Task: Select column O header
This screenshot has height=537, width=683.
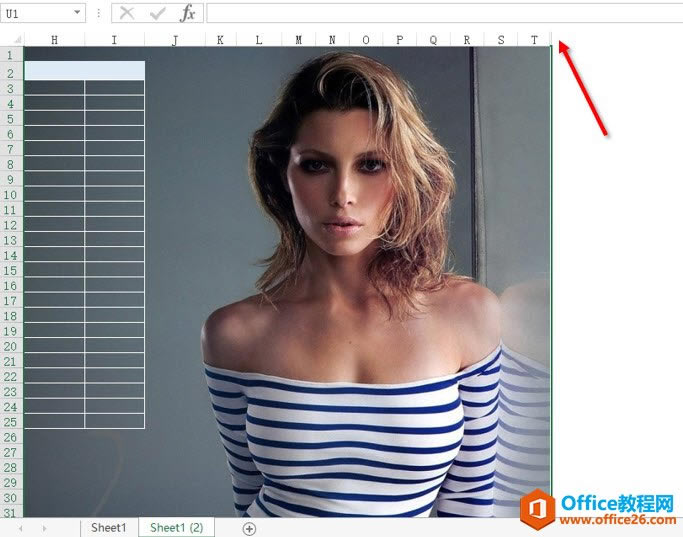Action: coord(366,40)
